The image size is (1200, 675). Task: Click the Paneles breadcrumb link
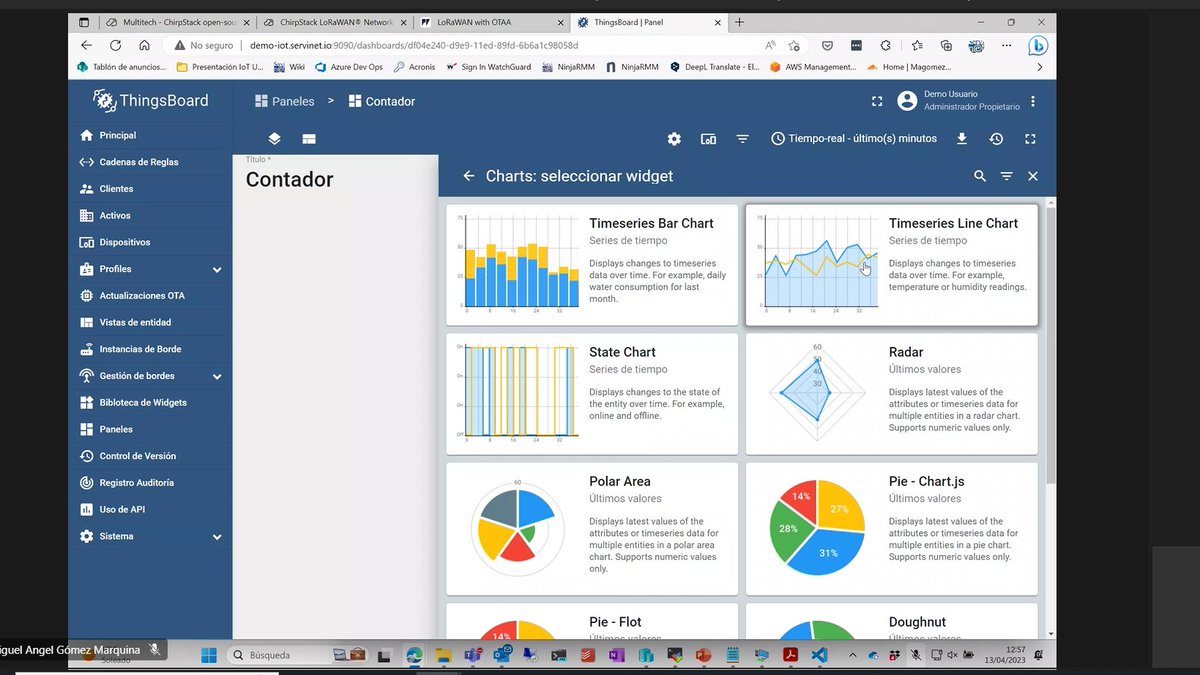[x=284, y=101]
